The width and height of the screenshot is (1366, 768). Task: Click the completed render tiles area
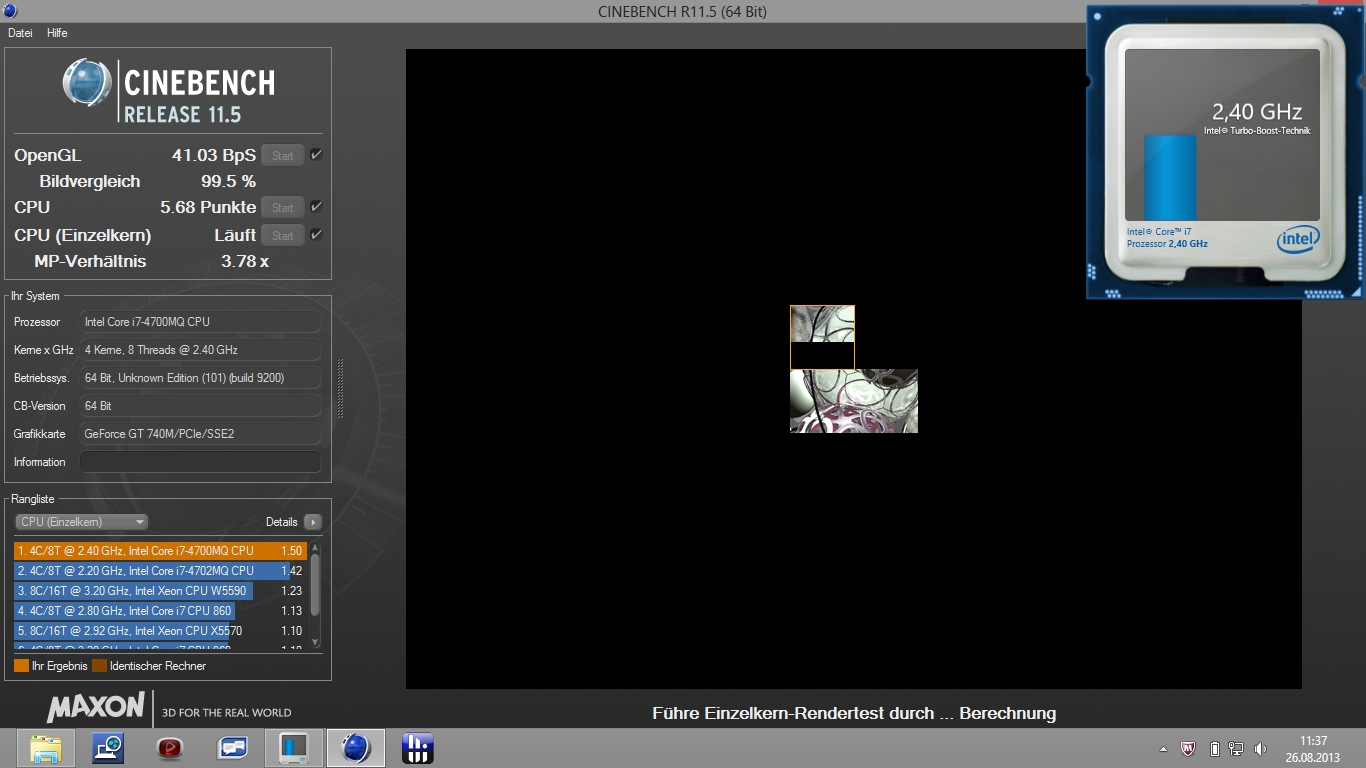[854, 401]
